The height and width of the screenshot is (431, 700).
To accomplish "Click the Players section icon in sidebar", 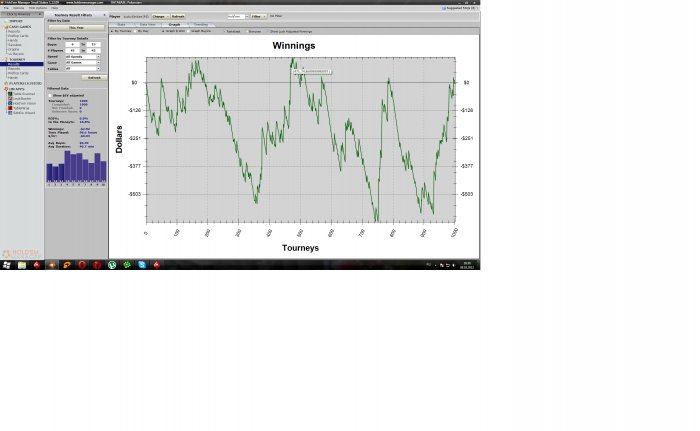I will 6,84.
